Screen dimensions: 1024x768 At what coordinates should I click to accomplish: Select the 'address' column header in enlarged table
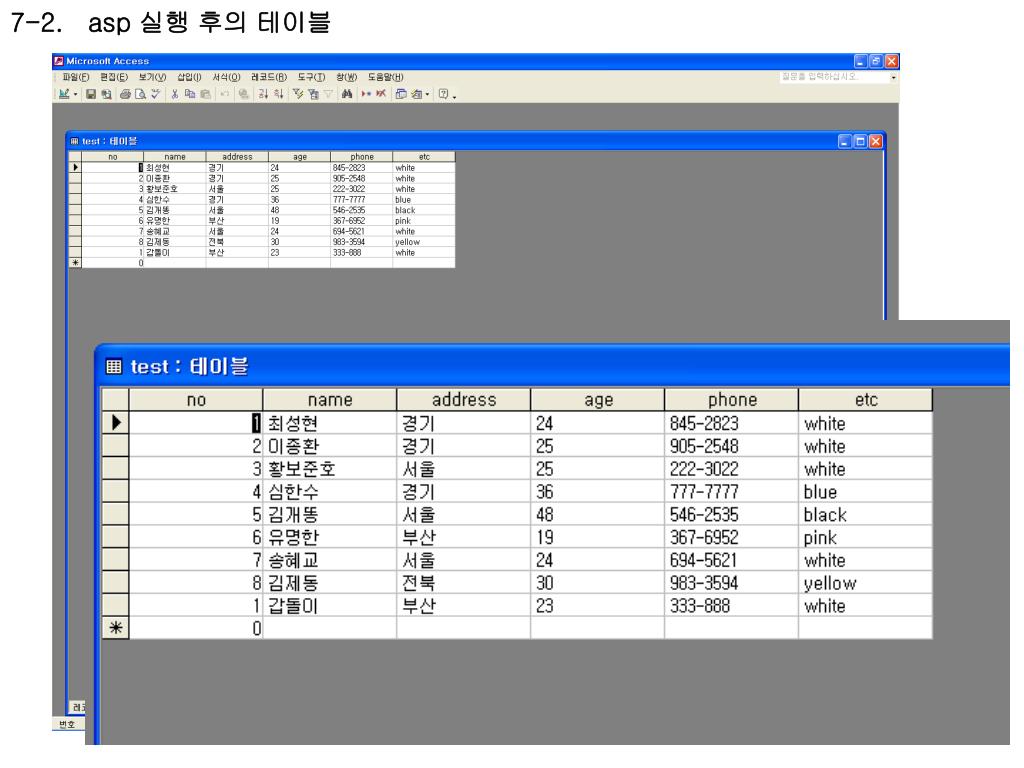464,400
